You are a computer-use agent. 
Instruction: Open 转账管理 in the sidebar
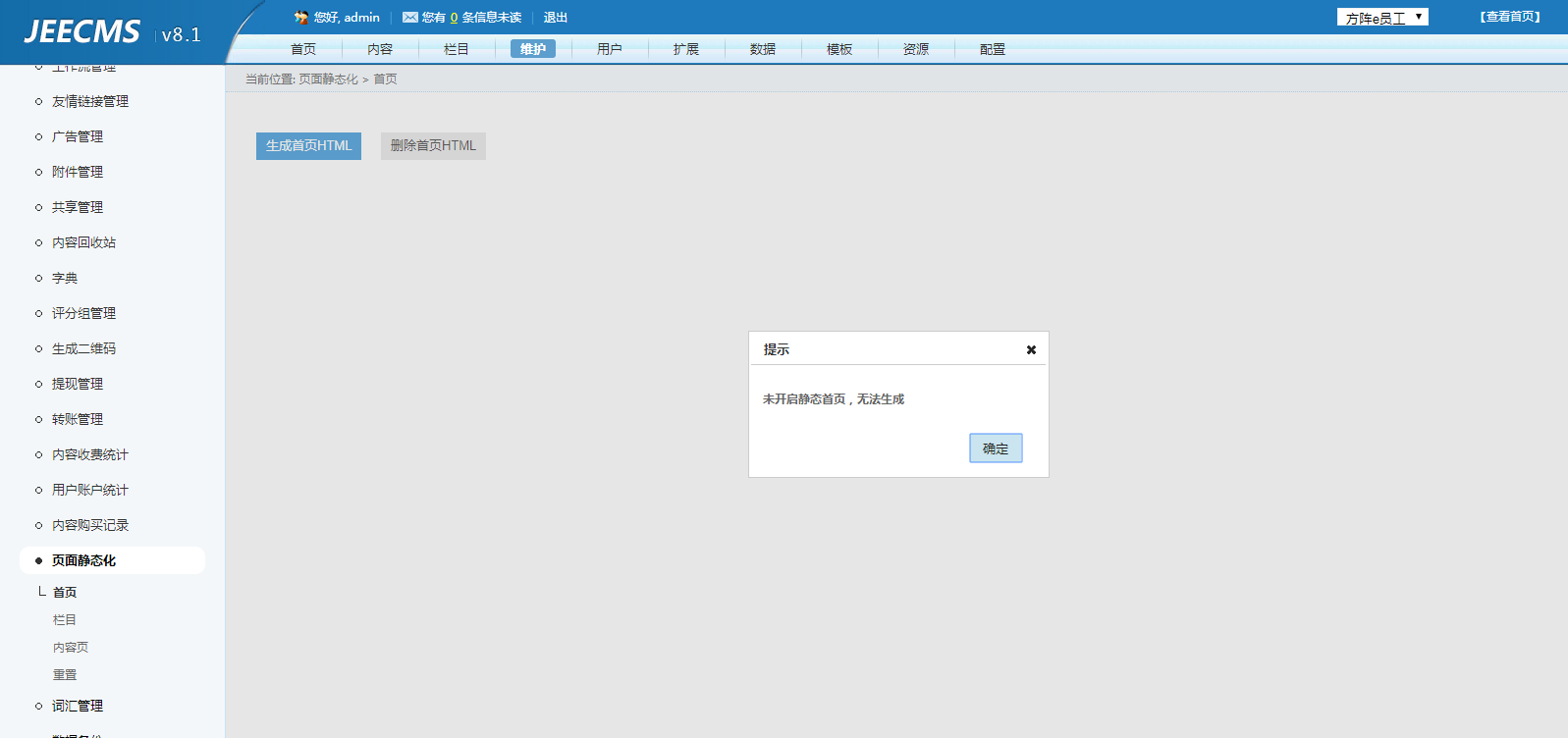[78, 419]
